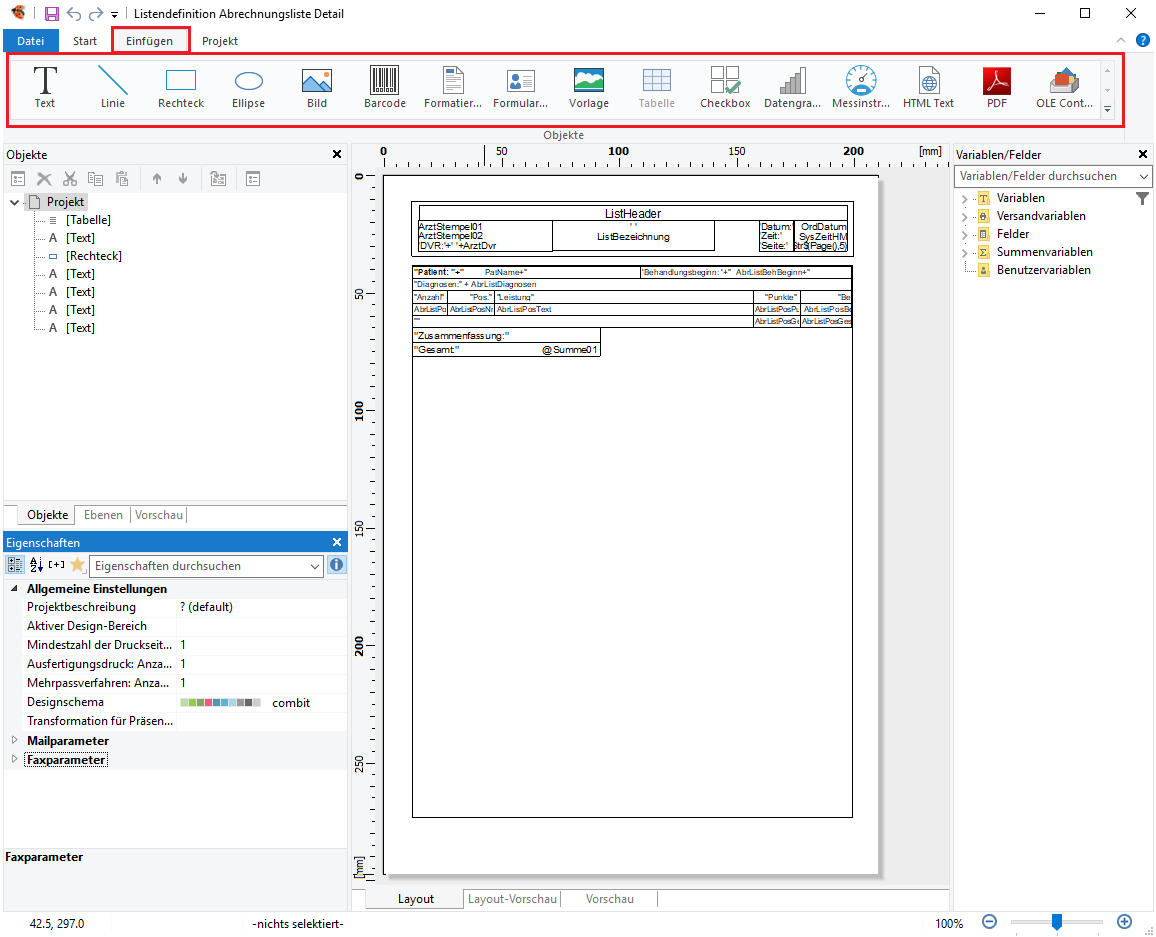Collapse the Projekt tree node
This screenshot has height=937, width=1156.
(15, 202)
